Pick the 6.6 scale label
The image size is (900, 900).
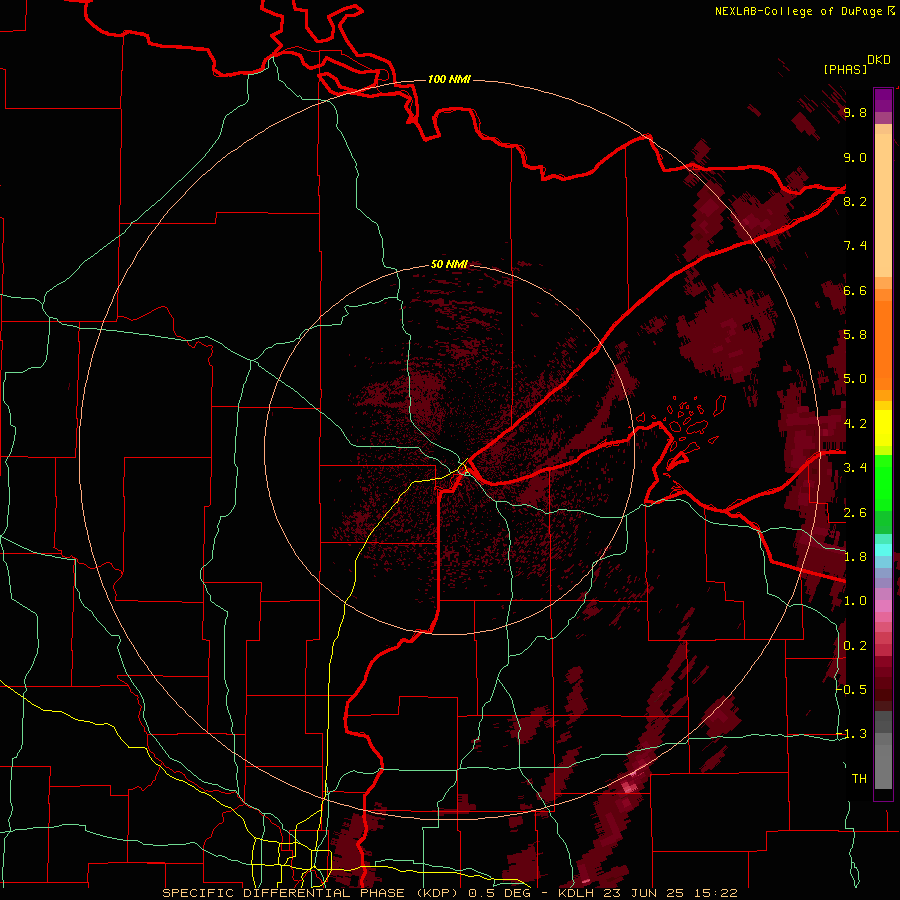pos(855,290)
